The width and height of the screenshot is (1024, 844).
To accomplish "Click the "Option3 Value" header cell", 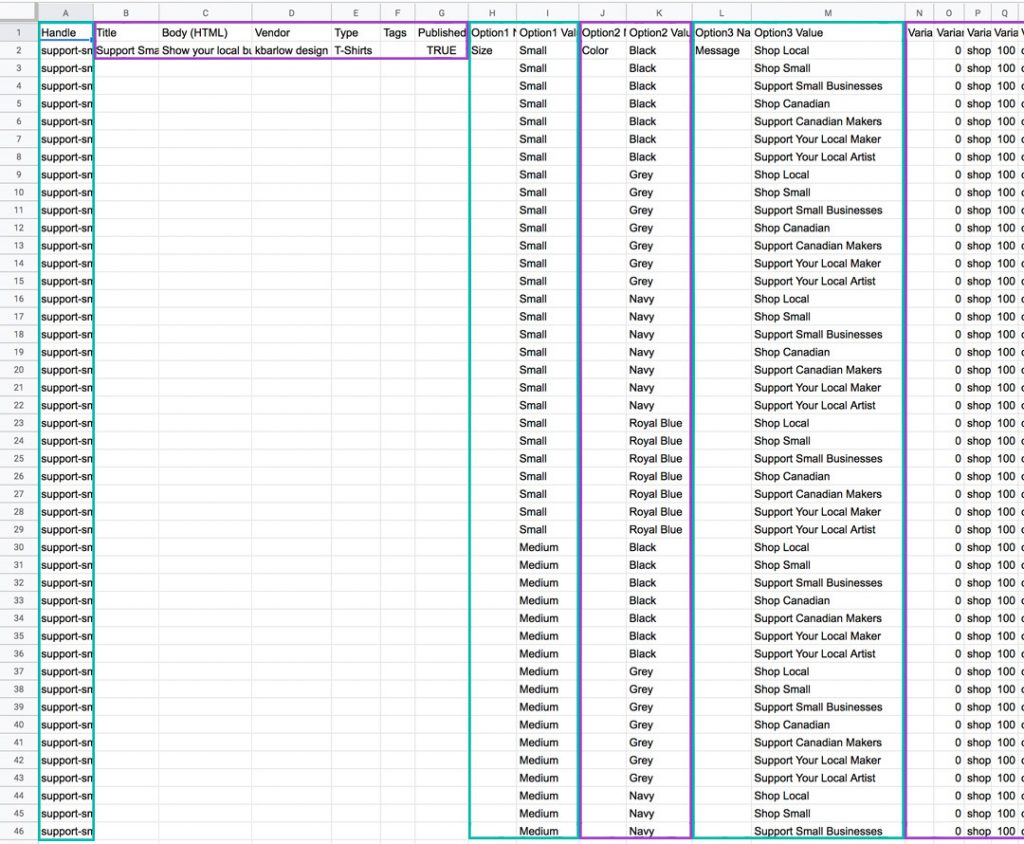I will click(x=826, y=33).
